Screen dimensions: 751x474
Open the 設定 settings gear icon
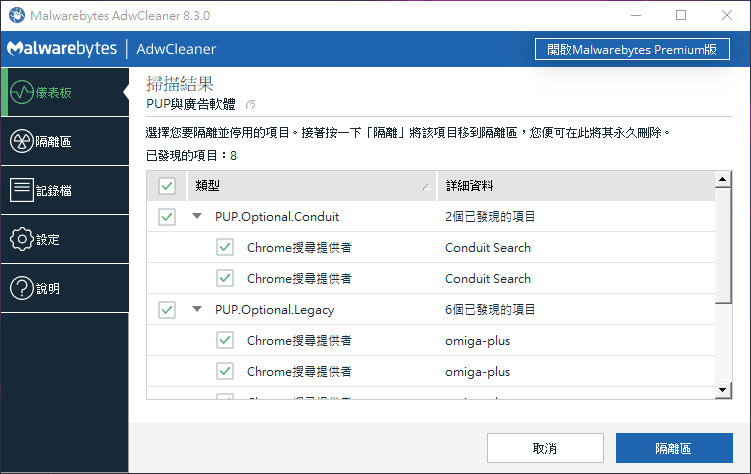(x=22, y=239)
